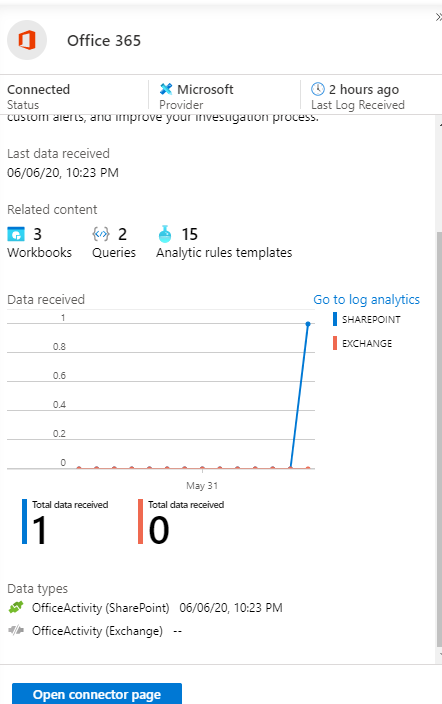Click the disconnected OfficeActivity Exchange status icon
This screenshot has height=704, width=442.
pos(16,630)
